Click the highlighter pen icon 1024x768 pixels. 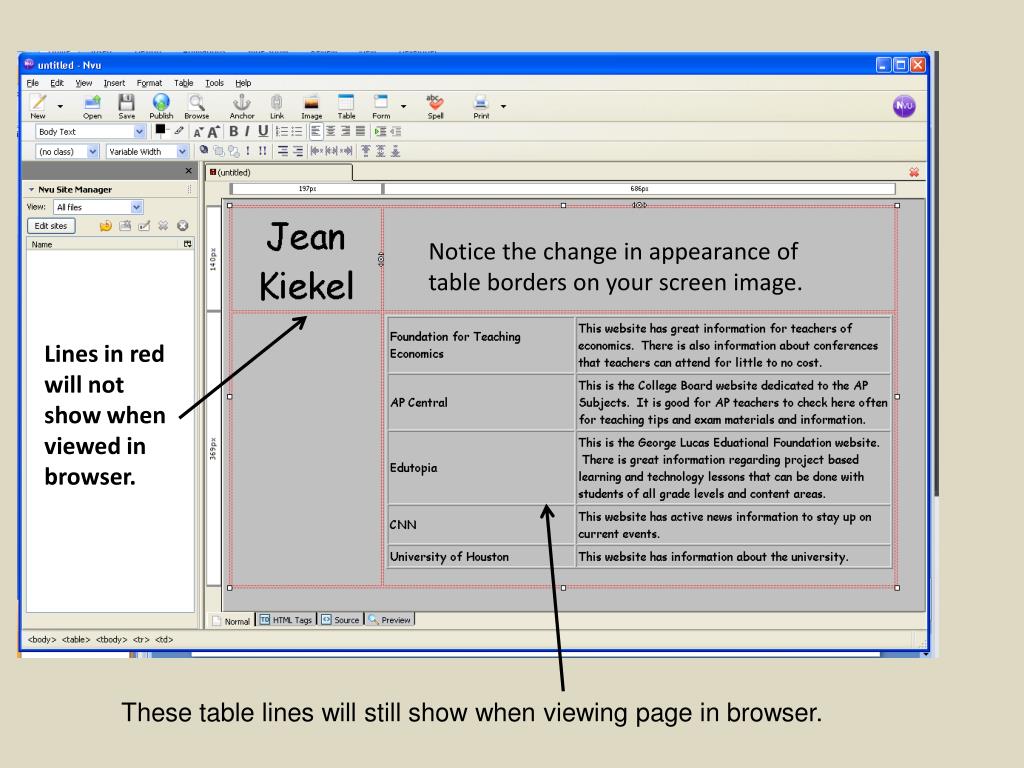coord(179,131)
